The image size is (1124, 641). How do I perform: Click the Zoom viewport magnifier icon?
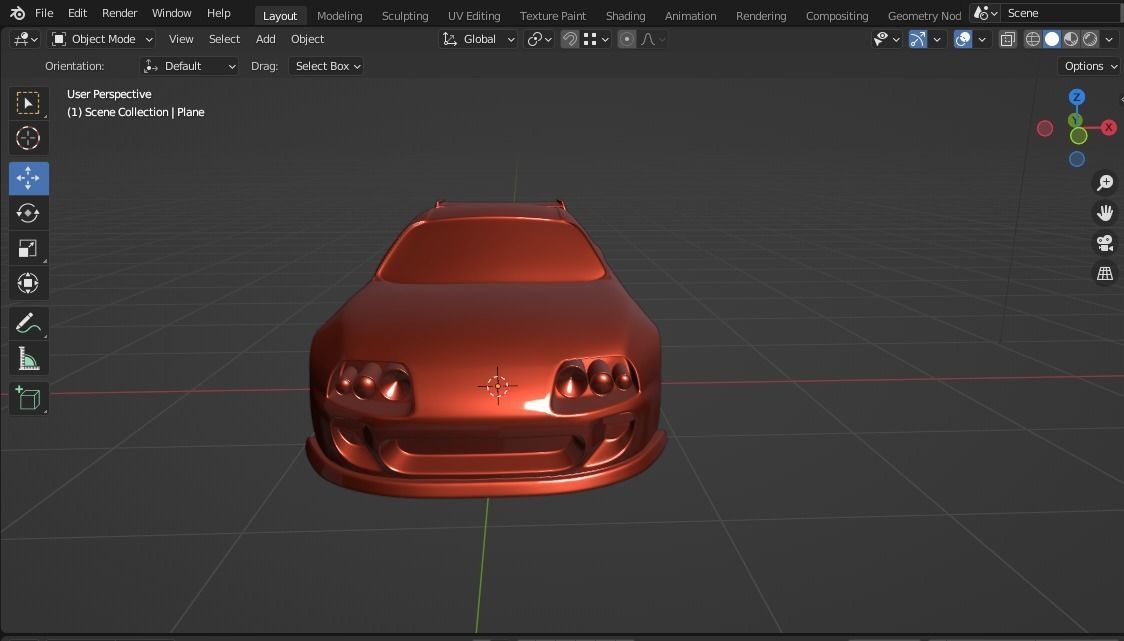(x=1105, y=183)
